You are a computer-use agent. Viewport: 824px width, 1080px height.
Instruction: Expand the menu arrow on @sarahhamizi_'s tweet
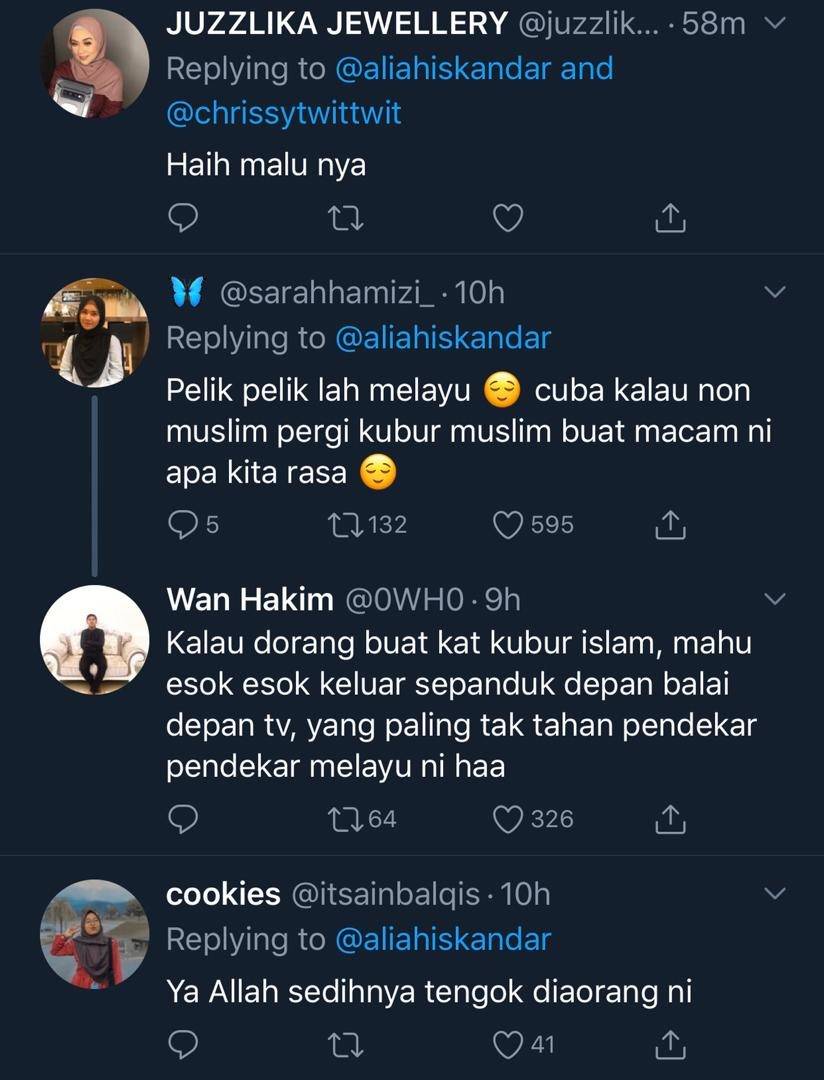coord(775,292)
